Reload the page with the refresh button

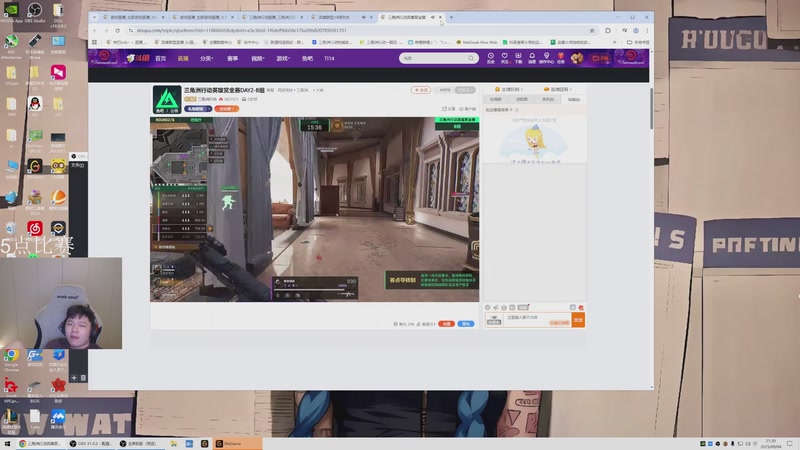pos(117,31)
